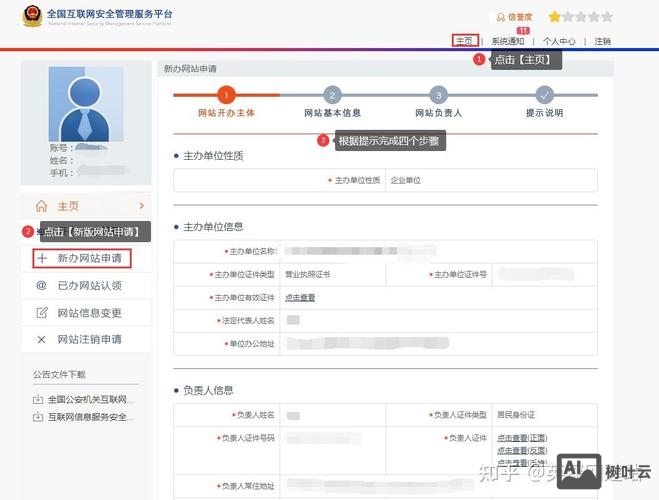Click the 主办单位性质 field showing 企业单位
The height and width of the screenshot is (500, 659).
point(491,180)
